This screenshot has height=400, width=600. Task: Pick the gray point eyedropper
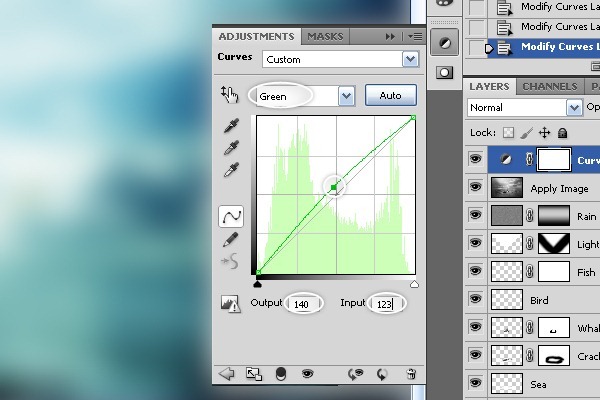(231, 147)
